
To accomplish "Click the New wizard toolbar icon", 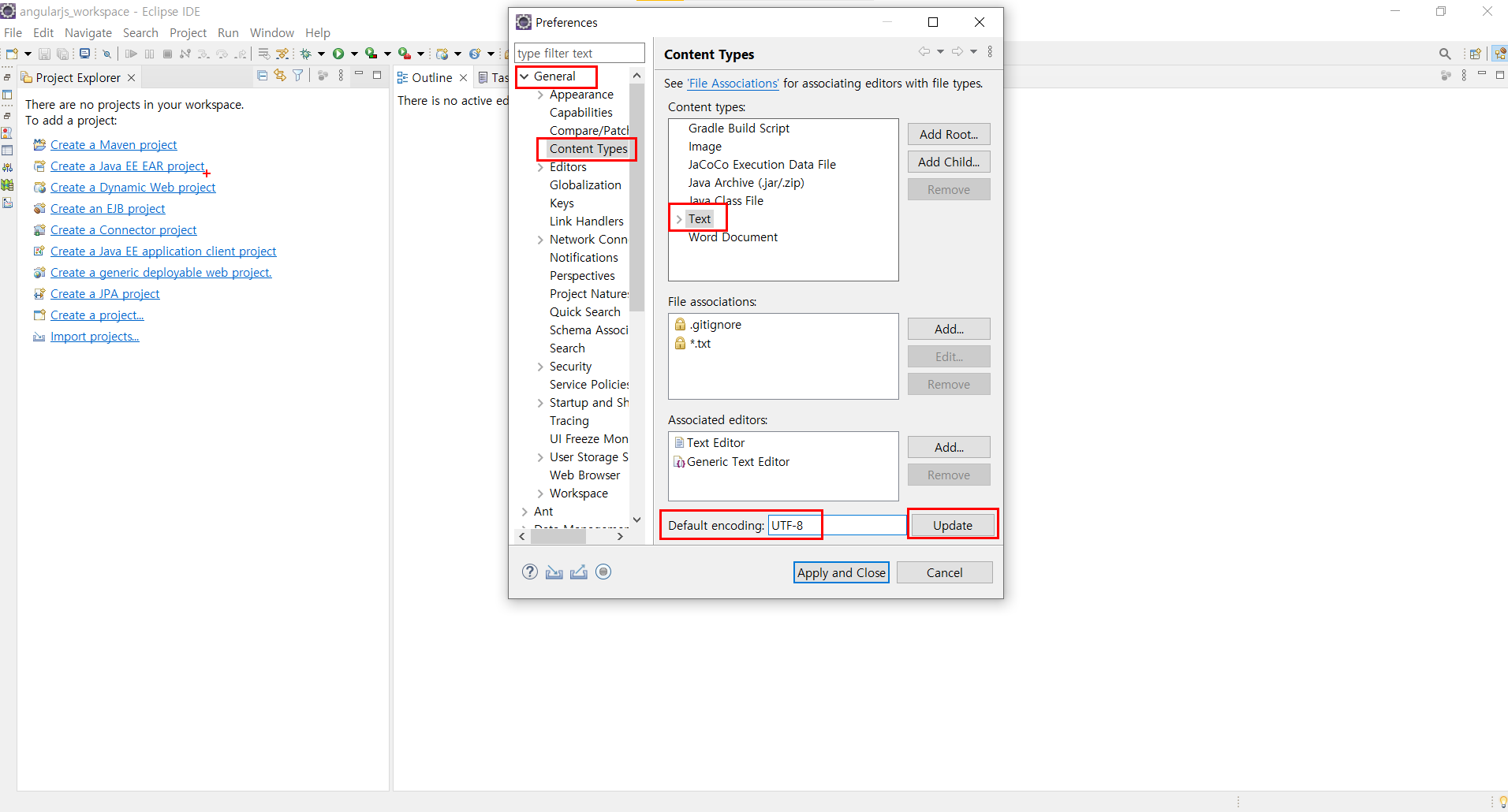I will click(x=12, y=54).
